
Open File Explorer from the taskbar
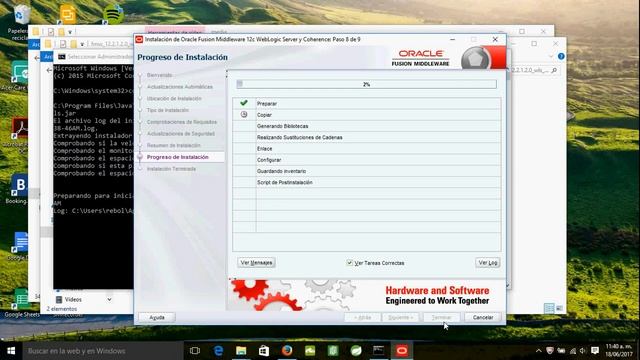(241, 351)
